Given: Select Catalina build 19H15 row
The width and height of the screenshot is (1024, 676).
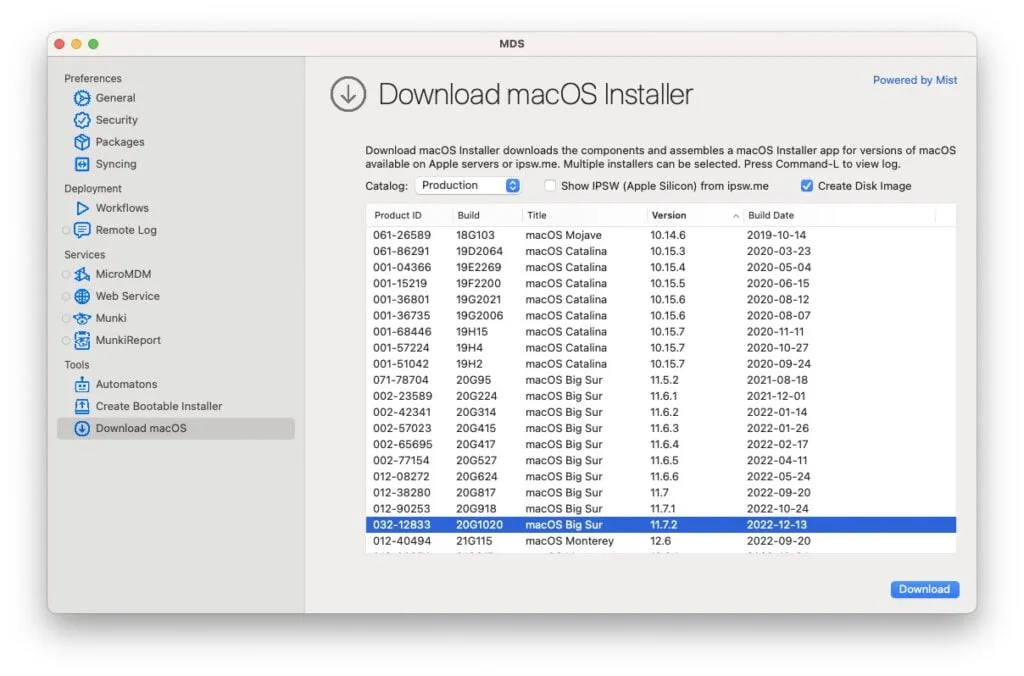Looking at the screenshot, I should pos(661,332).
